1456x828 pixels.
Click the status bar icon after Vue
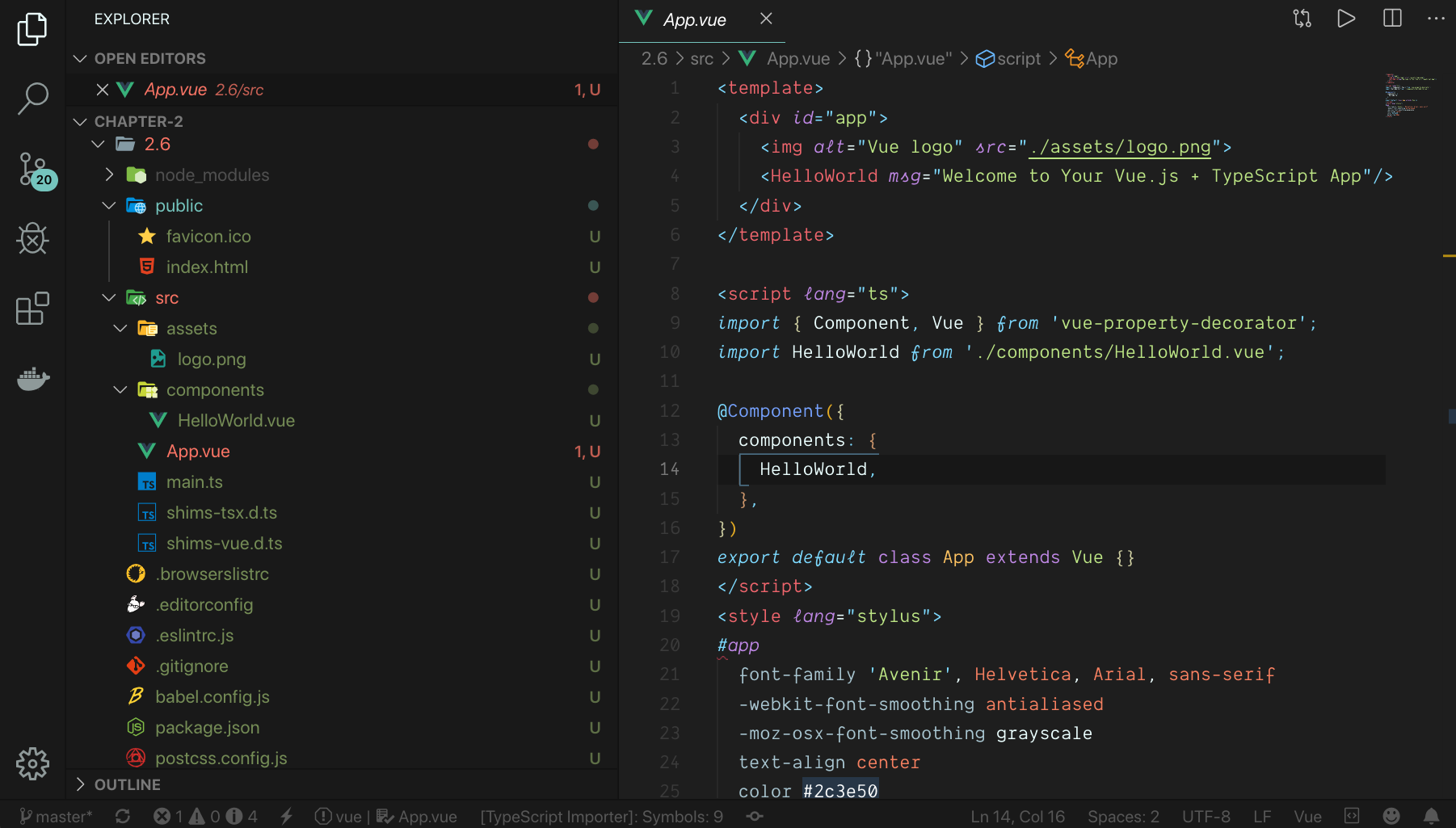[1352, 817]
